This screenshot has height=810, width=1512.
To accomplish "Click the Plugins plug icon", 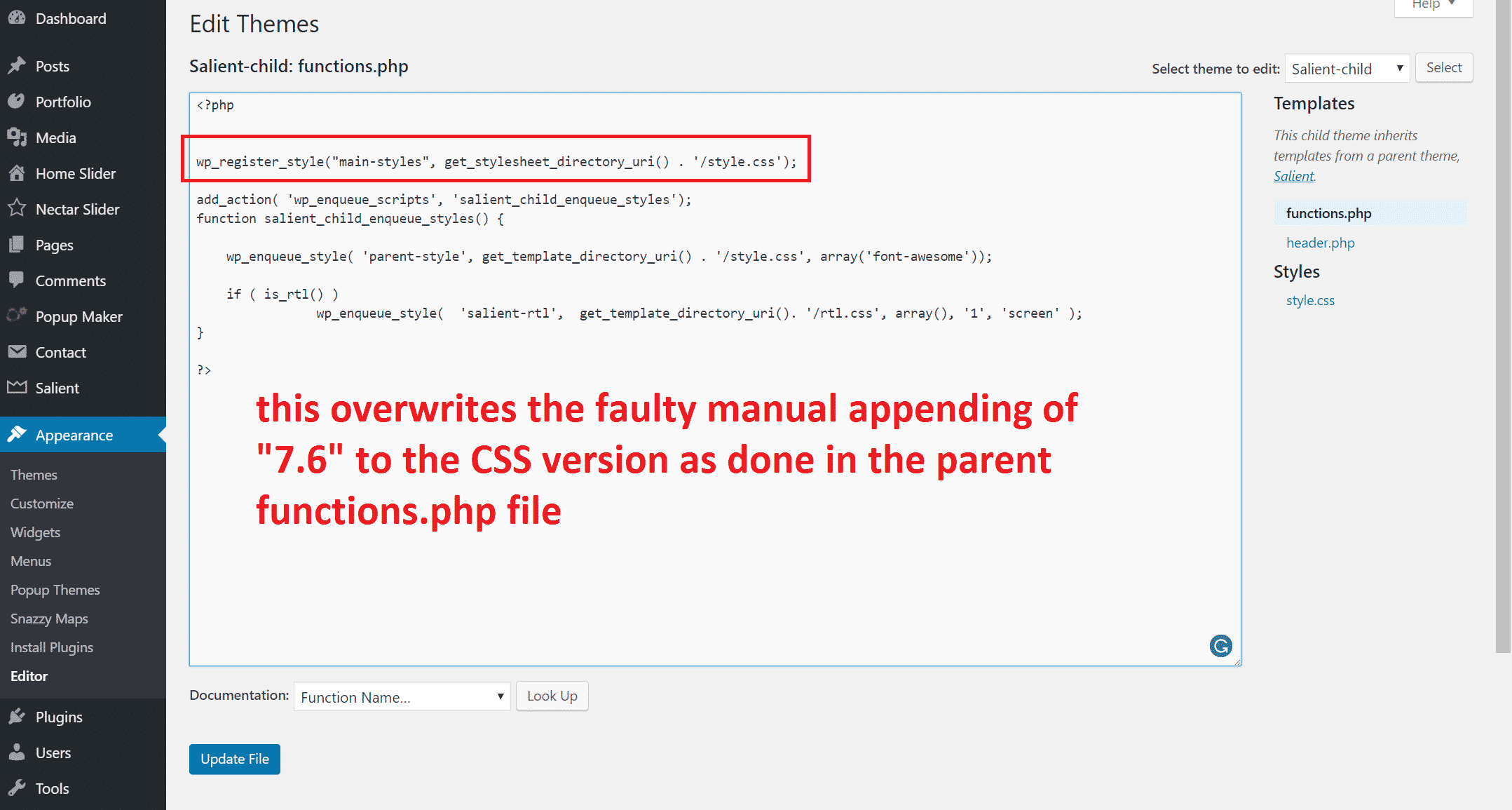I will click(17, 717).
